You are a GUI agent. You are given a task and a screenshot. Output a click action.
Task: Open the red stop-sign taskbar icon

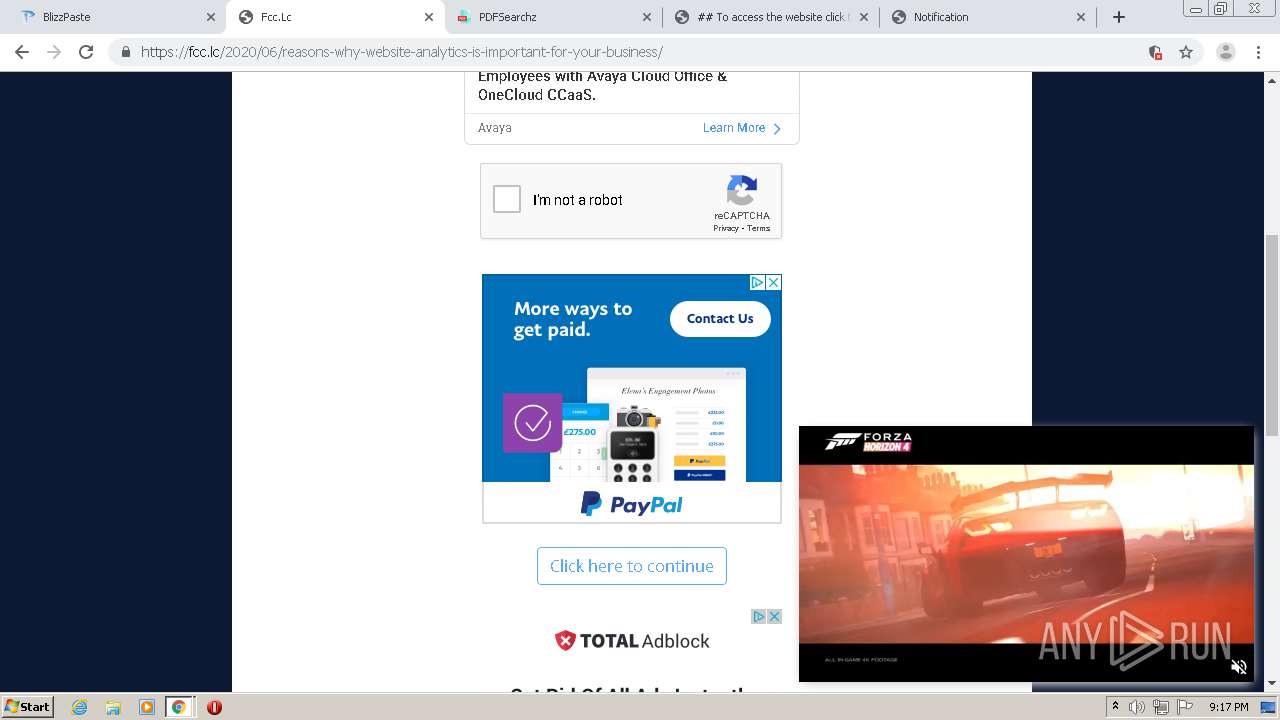(x=214, y=707)
